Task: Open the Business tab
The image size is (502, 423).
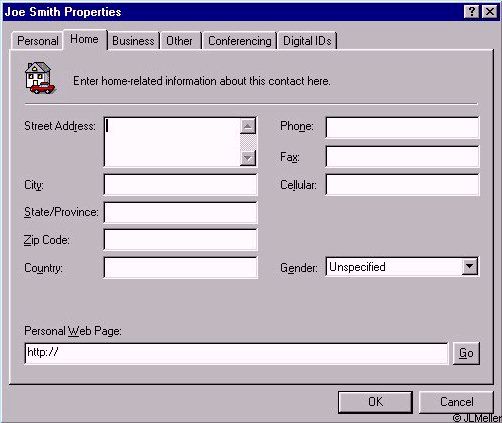Action: coord(133,41)
